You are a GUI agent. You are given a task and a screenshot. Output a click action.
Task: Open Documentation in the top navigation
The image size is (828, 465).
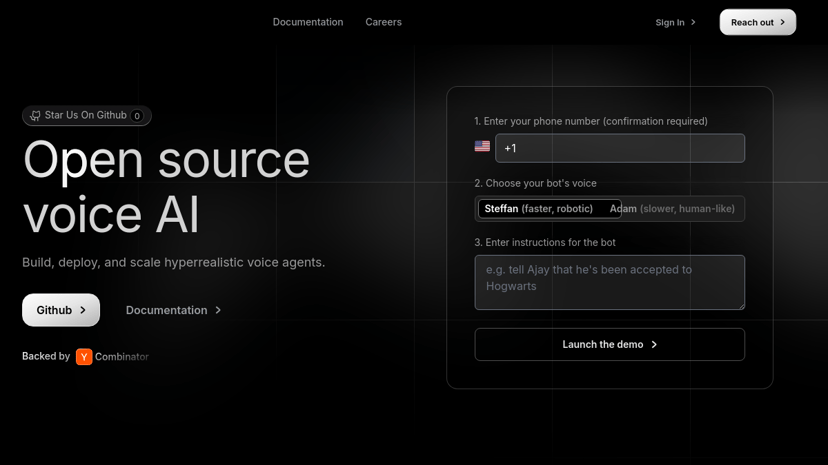tap(308, 22)
